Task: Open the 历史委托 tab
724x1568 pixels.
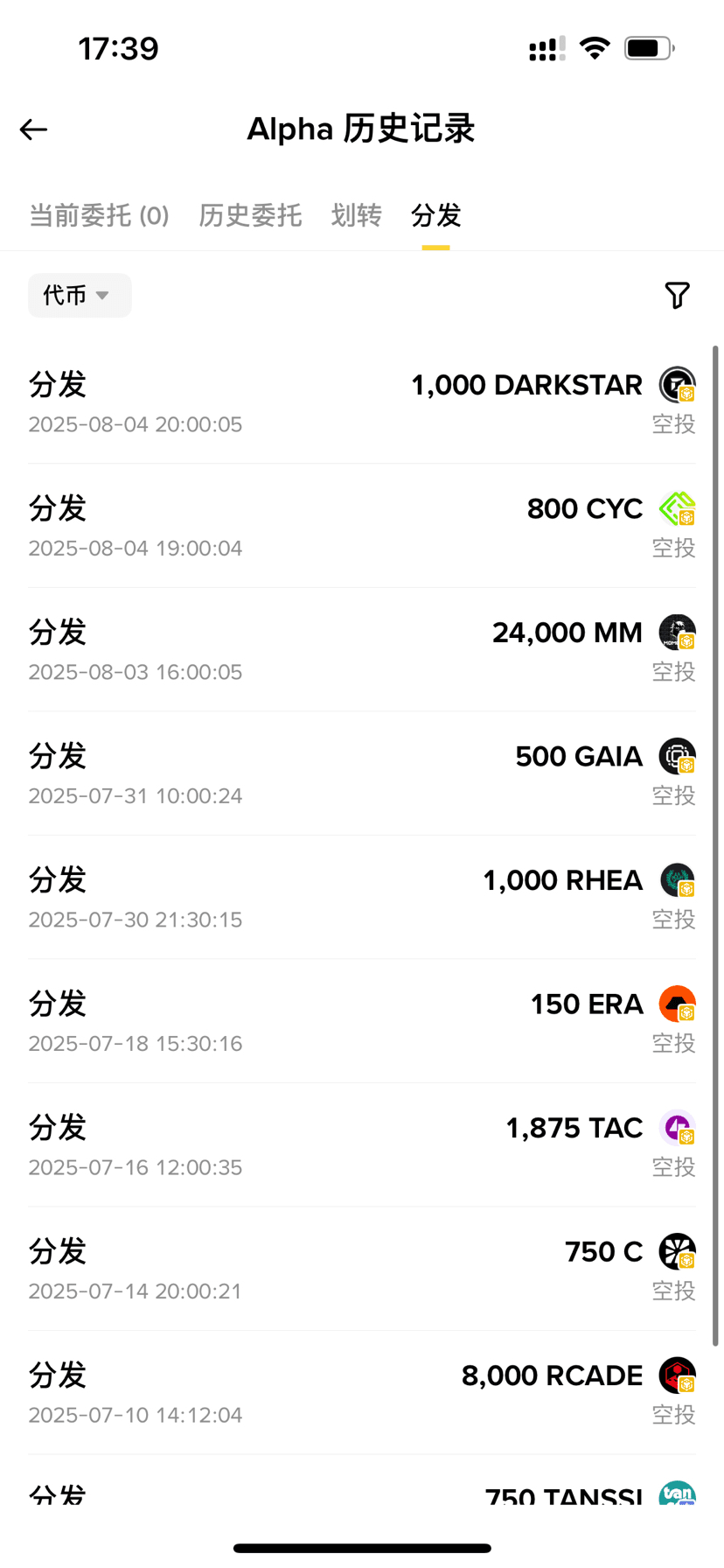Action: point(250,215)
